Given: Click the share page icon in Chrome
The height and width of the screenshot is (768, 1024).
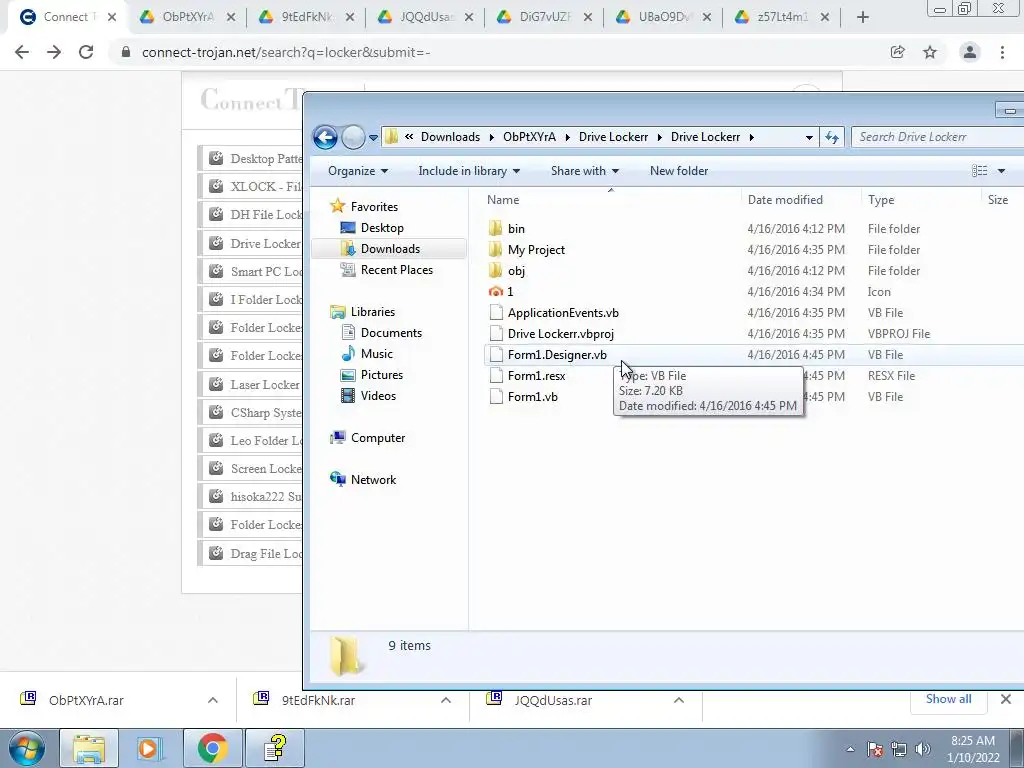Looking at the screenshot, I should (x=897, y=52).
